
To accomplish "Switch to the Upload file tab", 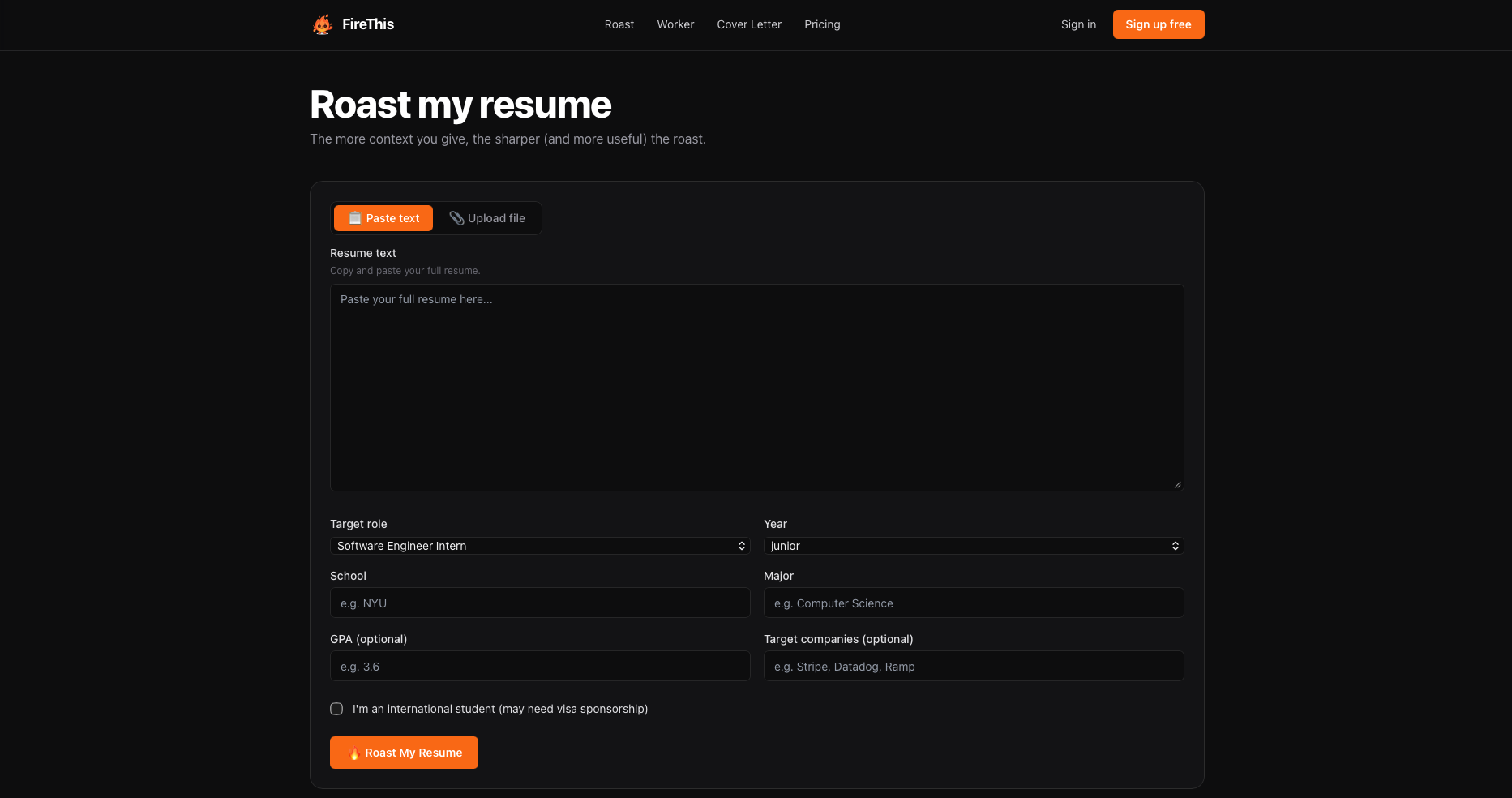I will pos(487,218).
